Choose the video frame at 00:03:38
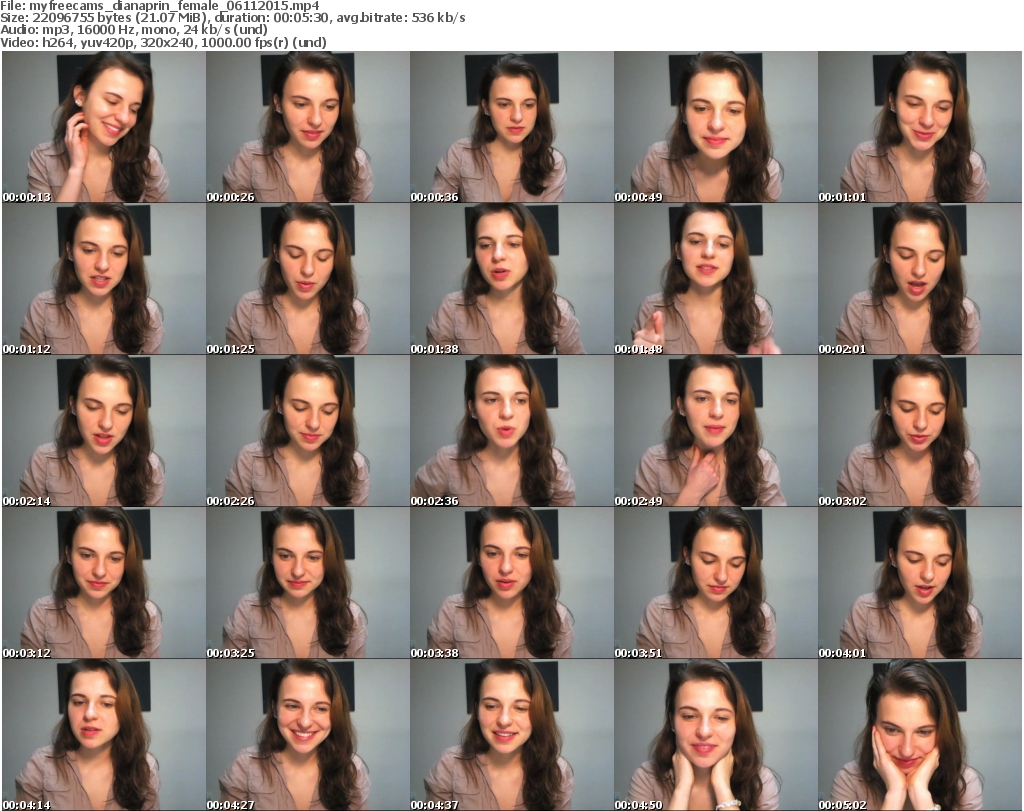 coord(511,583)
